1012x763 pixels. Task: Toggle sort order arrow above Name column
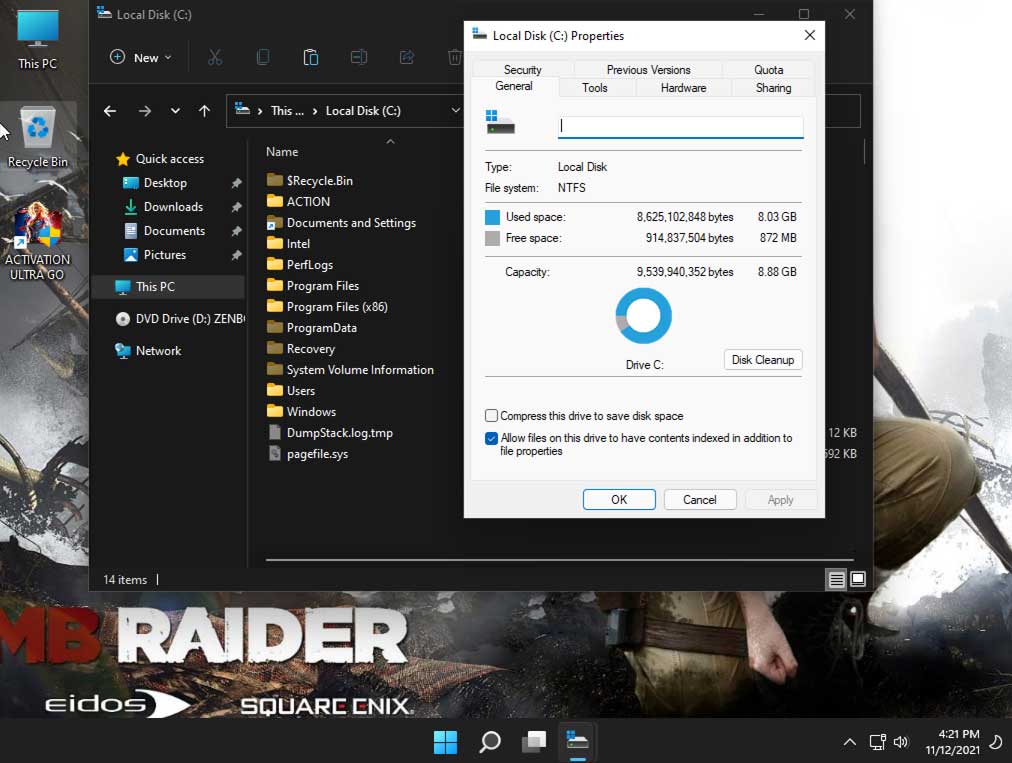(x=390, y=141)
